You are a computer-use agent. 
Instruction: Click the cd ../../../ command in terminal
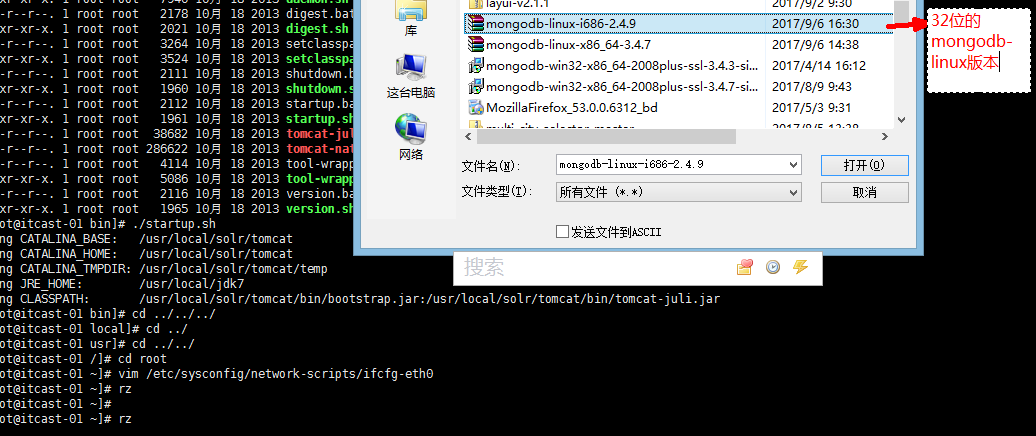click(x=174, y=314)
